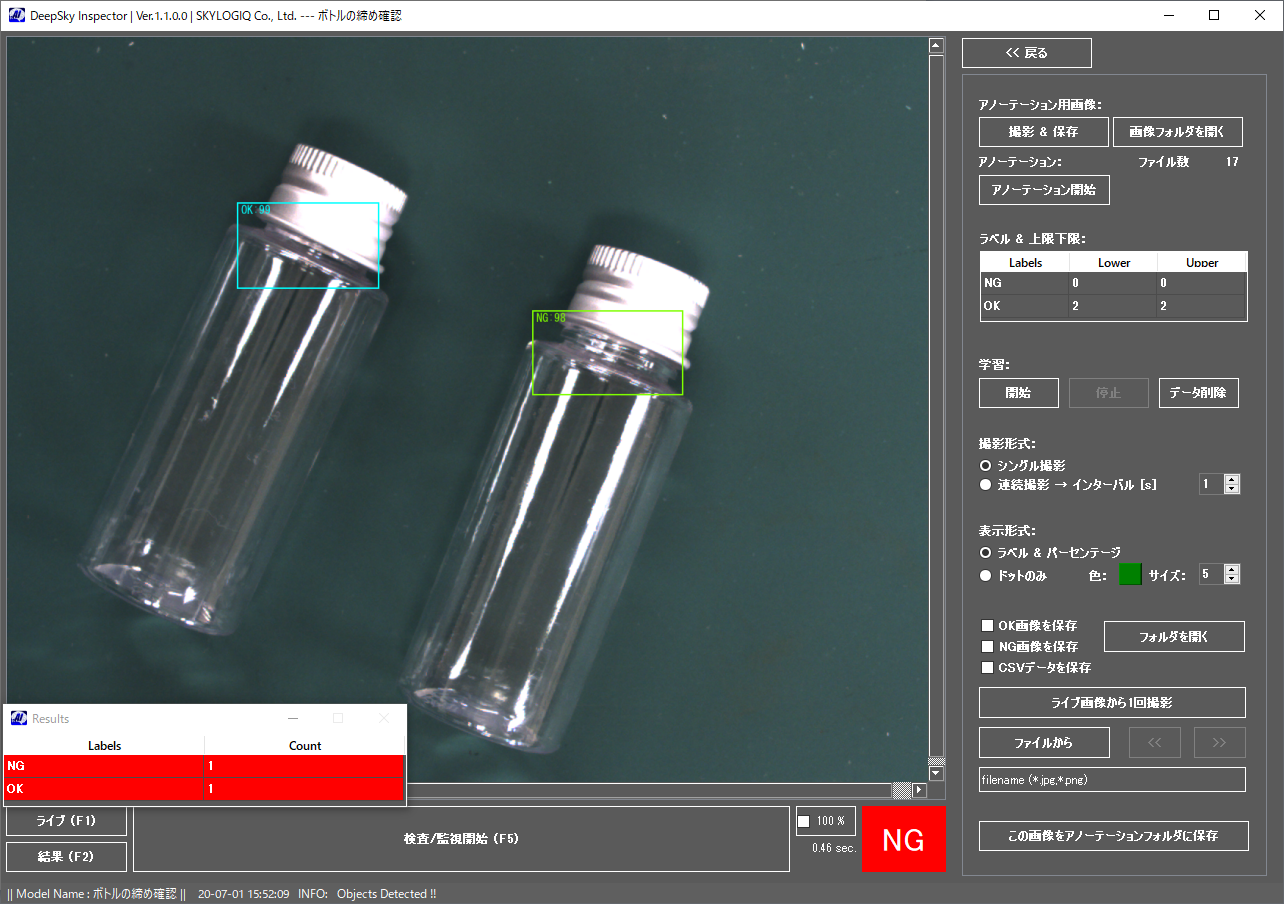This screenshot has height=904, width=1284.
Task: Click Labels header in Results window
Action: pyautogui.click(x=104, y=746)
